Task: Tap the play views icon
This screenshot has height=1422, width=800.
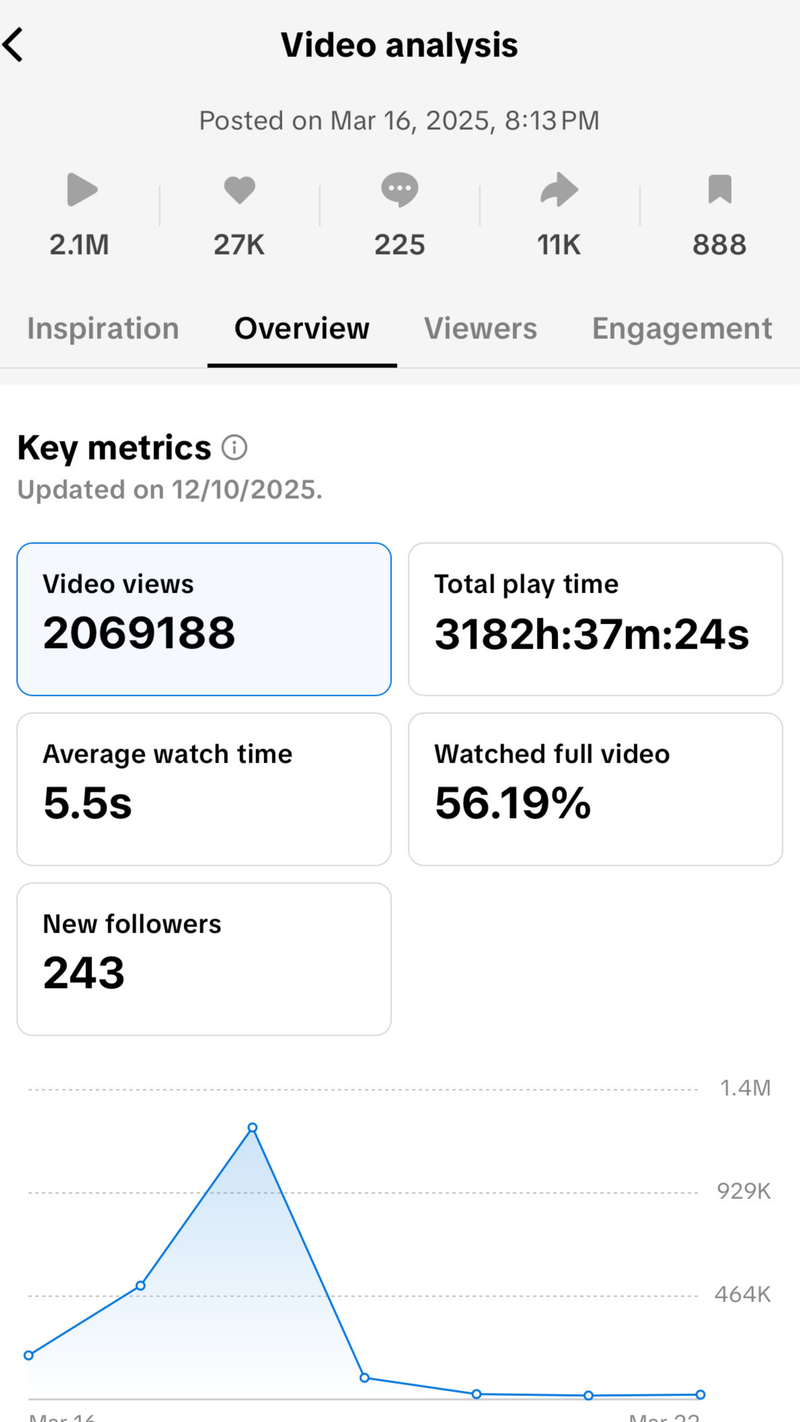Action: [80, 189]
